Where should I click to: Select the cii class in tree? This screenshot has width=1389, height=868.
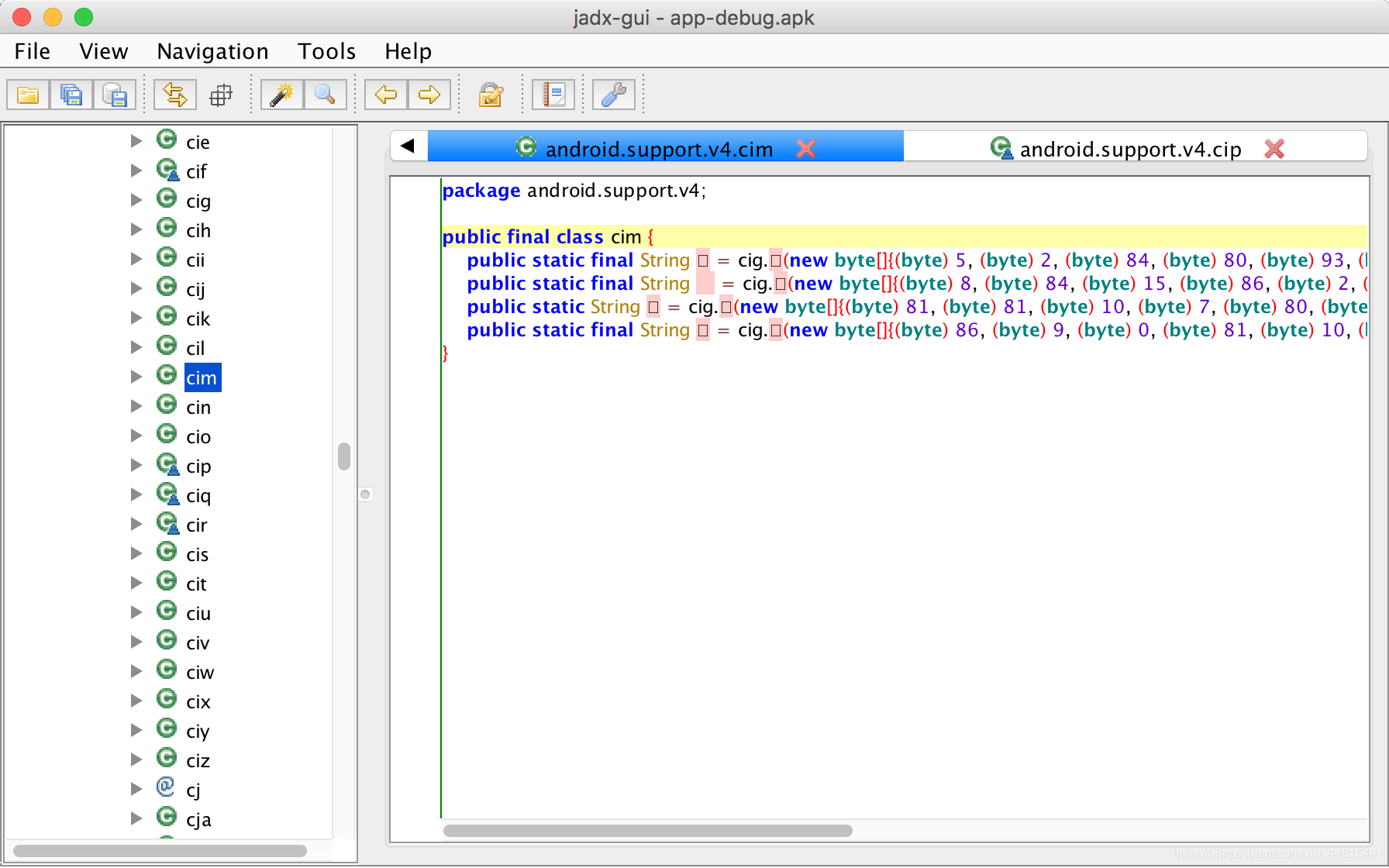click(x=195, y=260)
